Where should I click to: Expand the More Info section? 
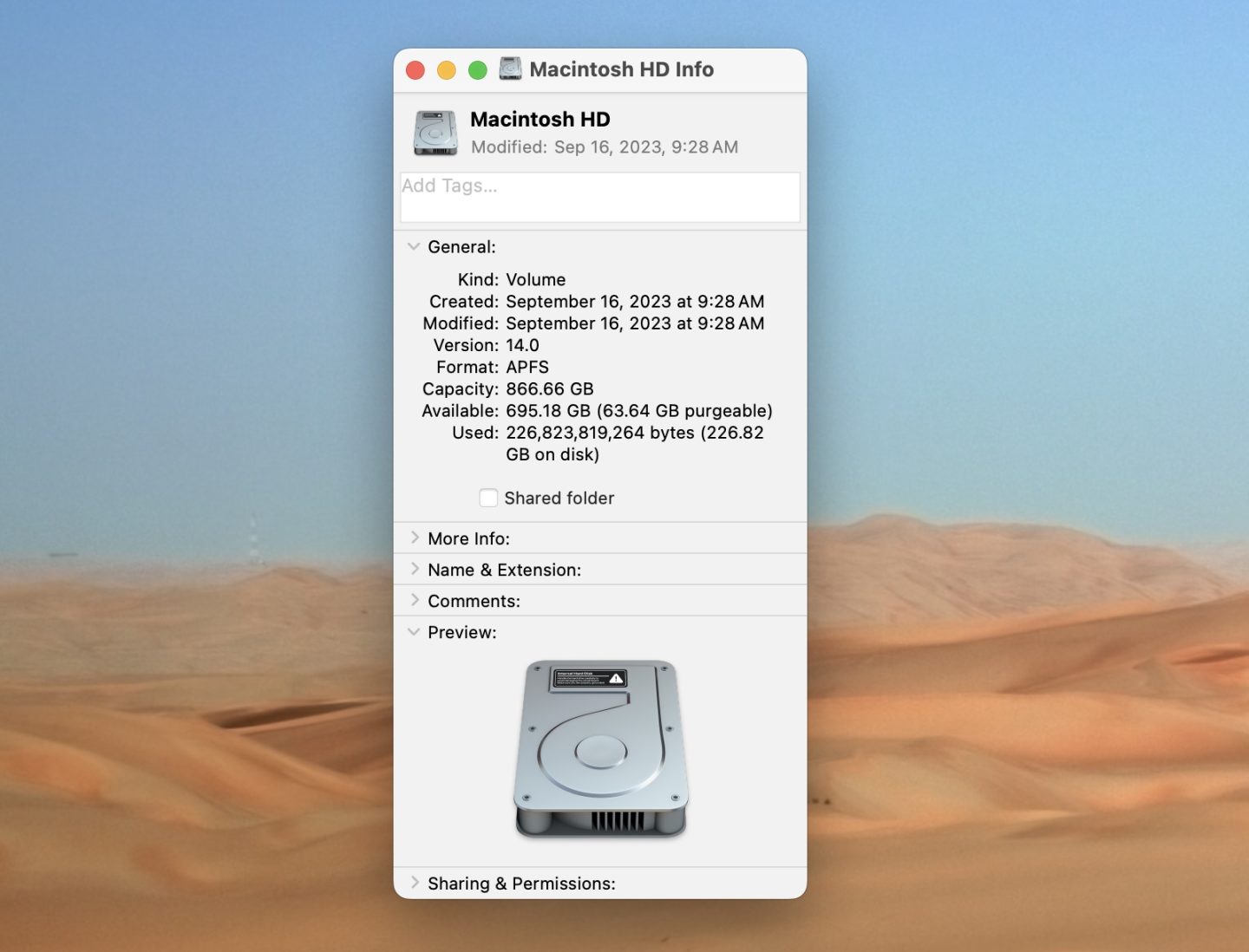pos(414,538)
